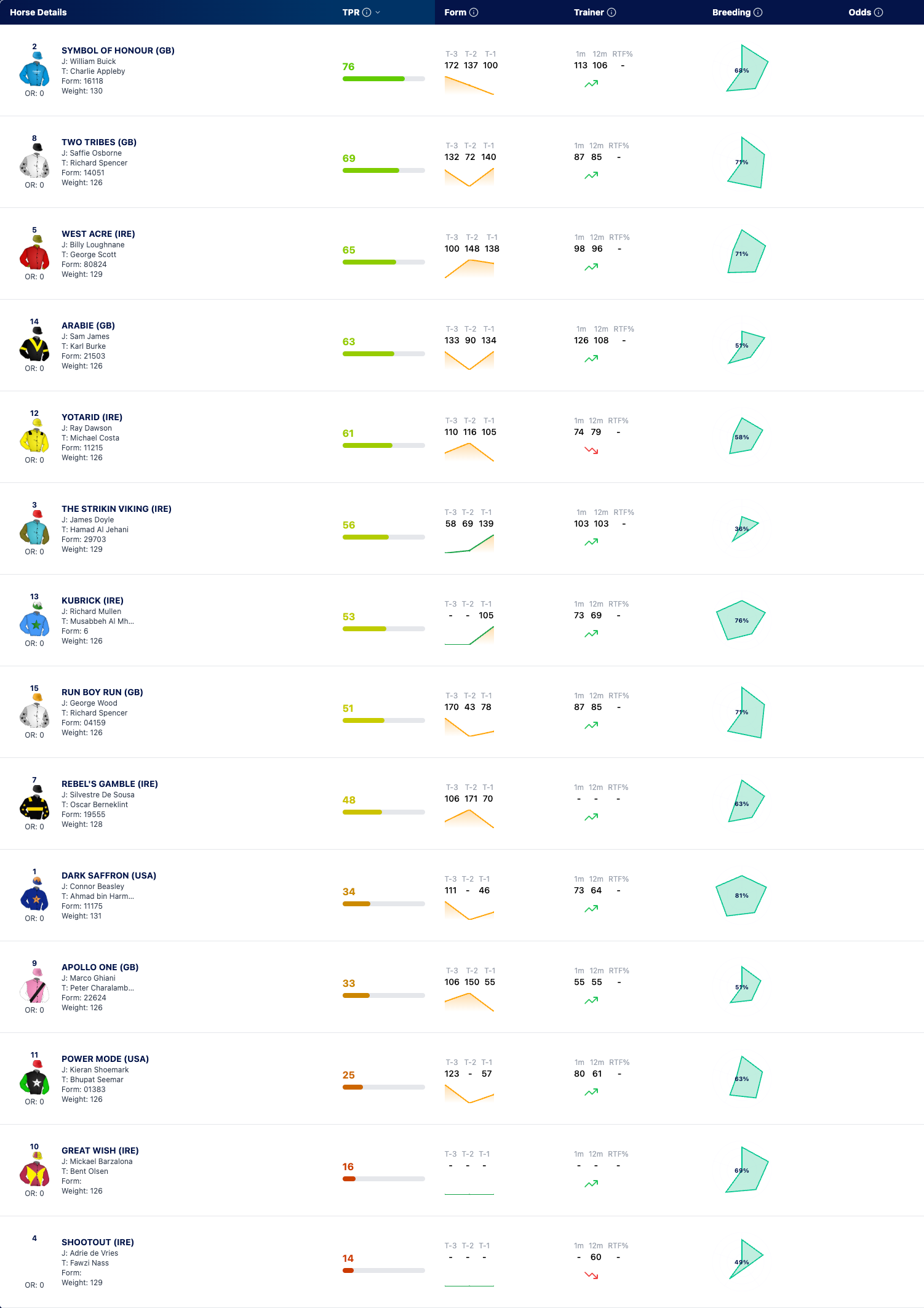The height and width of the screenshot is (1308, 924).
Task: Open KUBRICK (IRE) horse page
Action: tap(92, 600)
